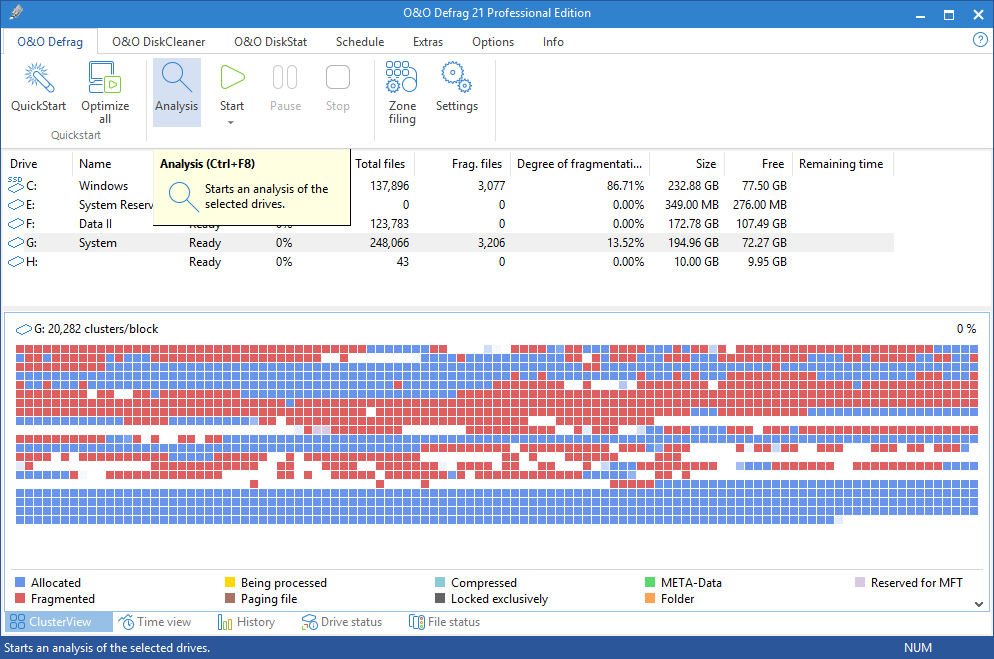Click the green META-Data legend swatch
Image resolution: width=994 pixels, height=659 pixels.
click(x=650, y=582)
